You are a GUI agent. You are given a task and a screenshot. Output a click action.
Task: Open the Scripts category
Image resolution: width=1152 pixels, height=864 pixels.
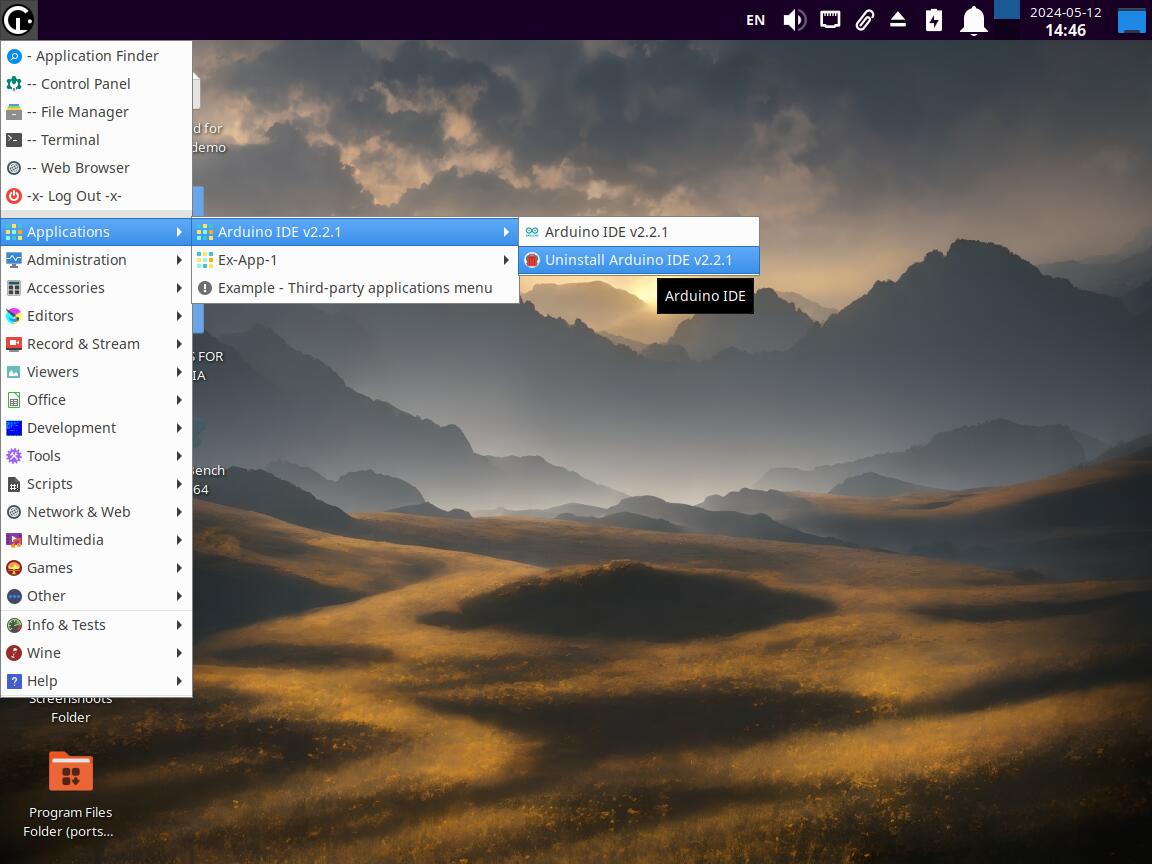pos(96,483)
